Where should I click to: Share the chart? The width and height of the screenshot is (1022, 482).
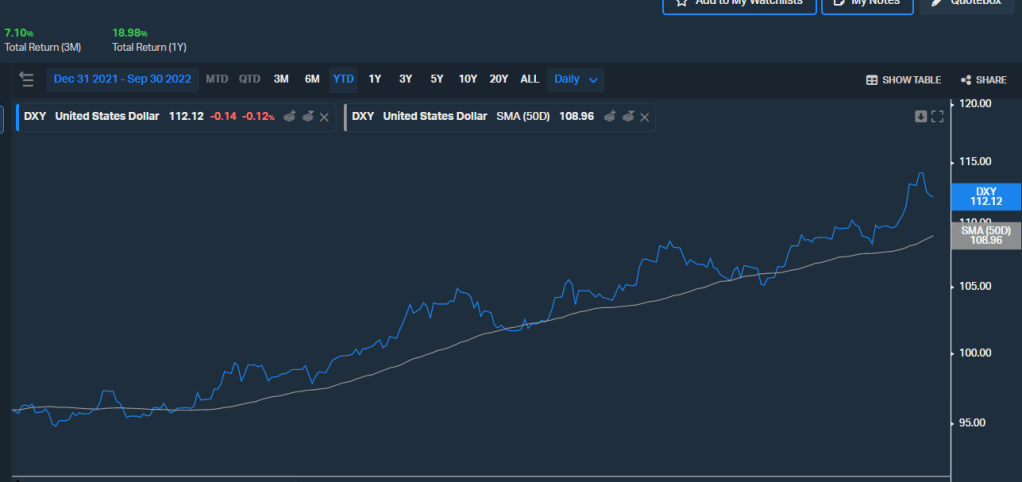(x=983, y=80)
